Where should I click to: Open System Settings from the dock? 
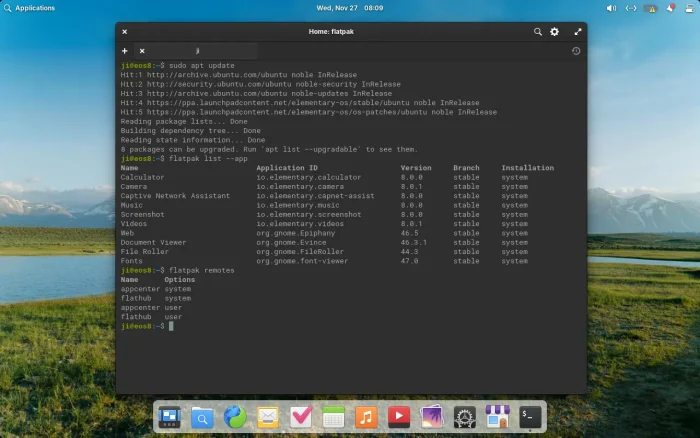pyautogui.click(x=465, y=417)
